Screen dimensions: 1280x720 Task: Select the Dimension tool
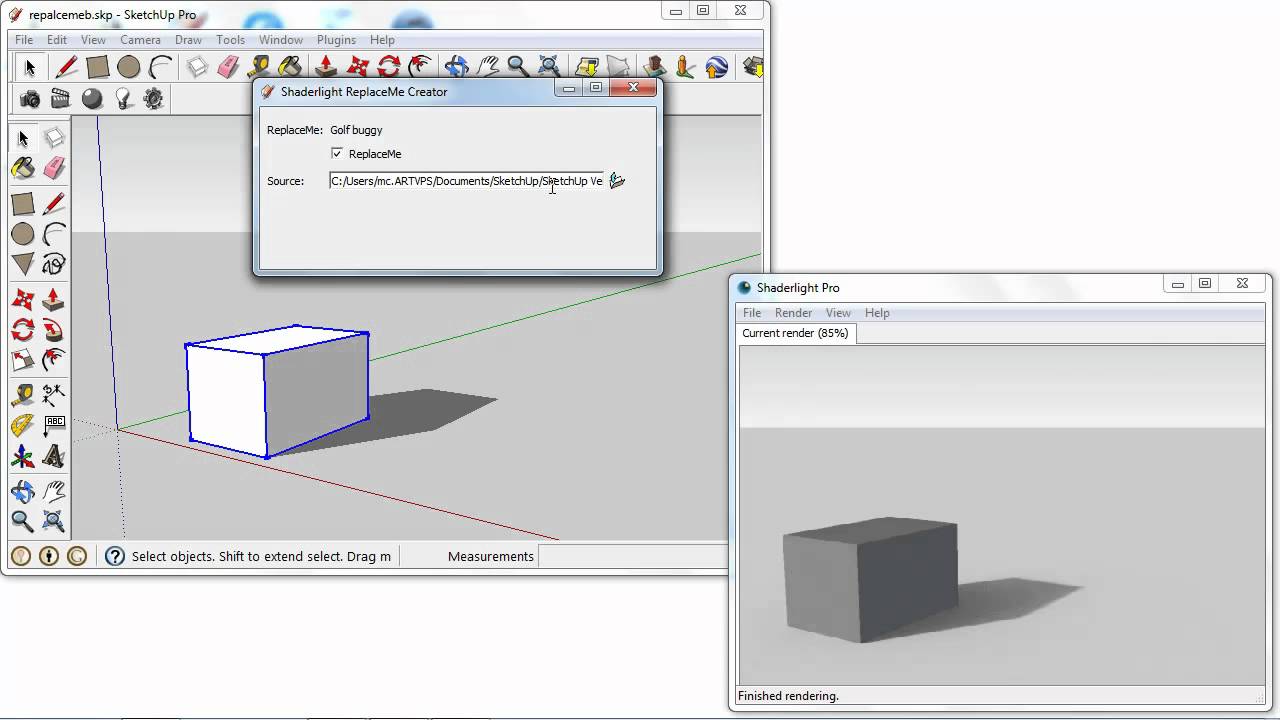[x=54, y=395]
